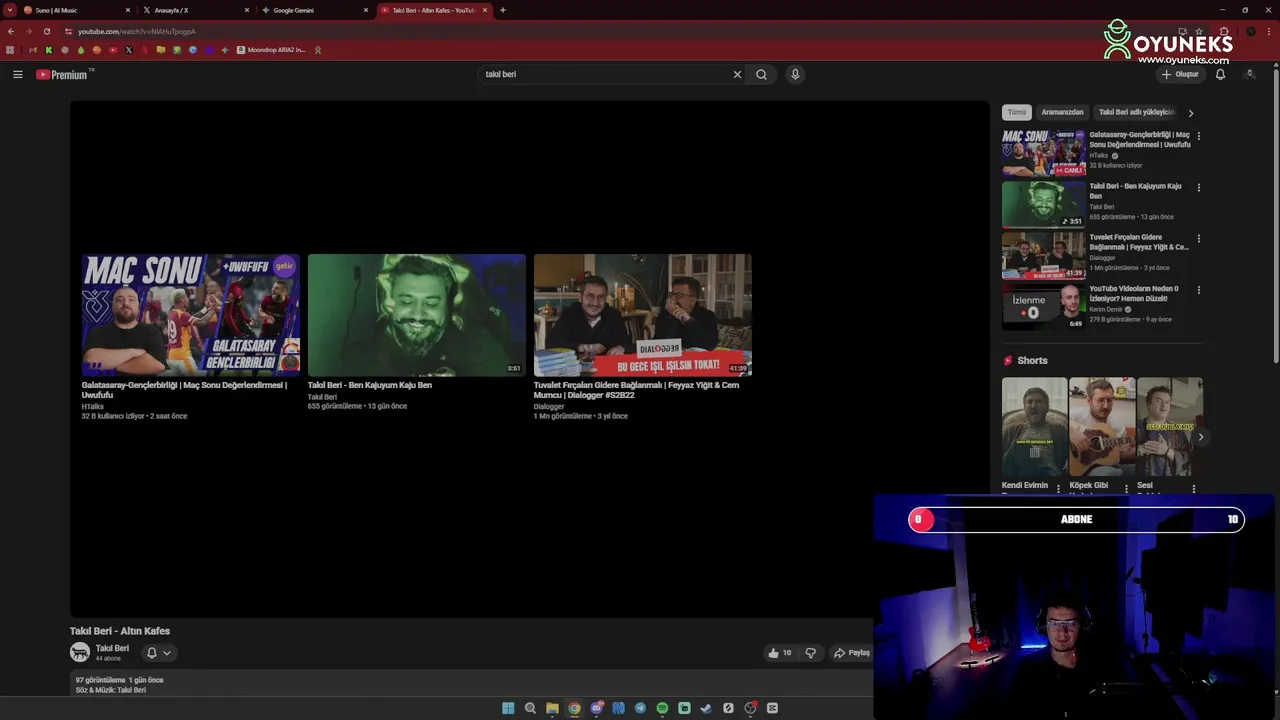Close the Suno AI Music tab

tap(128, 10)
